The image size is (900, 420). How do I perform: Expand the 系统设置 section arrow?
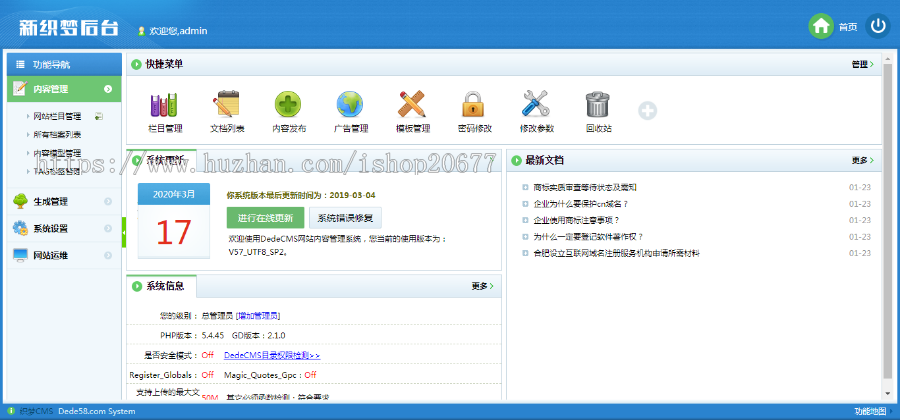[108, 228]
